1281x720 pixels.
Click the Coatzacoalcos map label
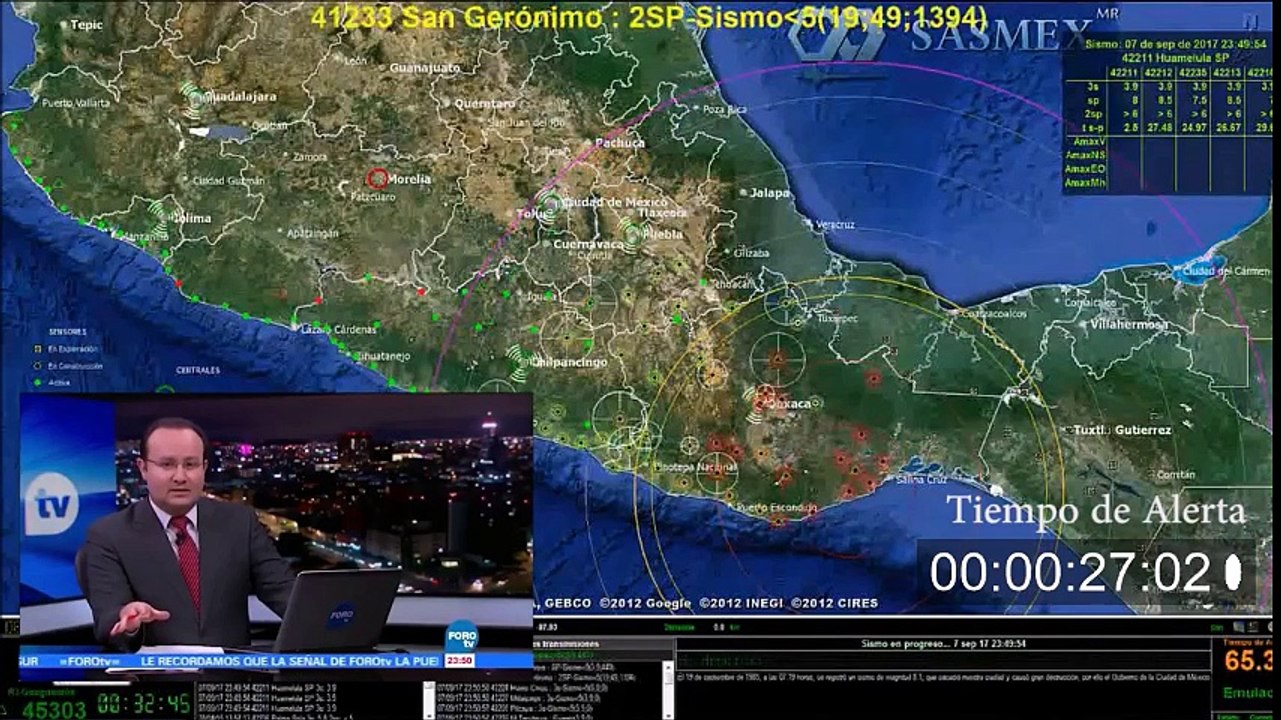click(993, 314)
